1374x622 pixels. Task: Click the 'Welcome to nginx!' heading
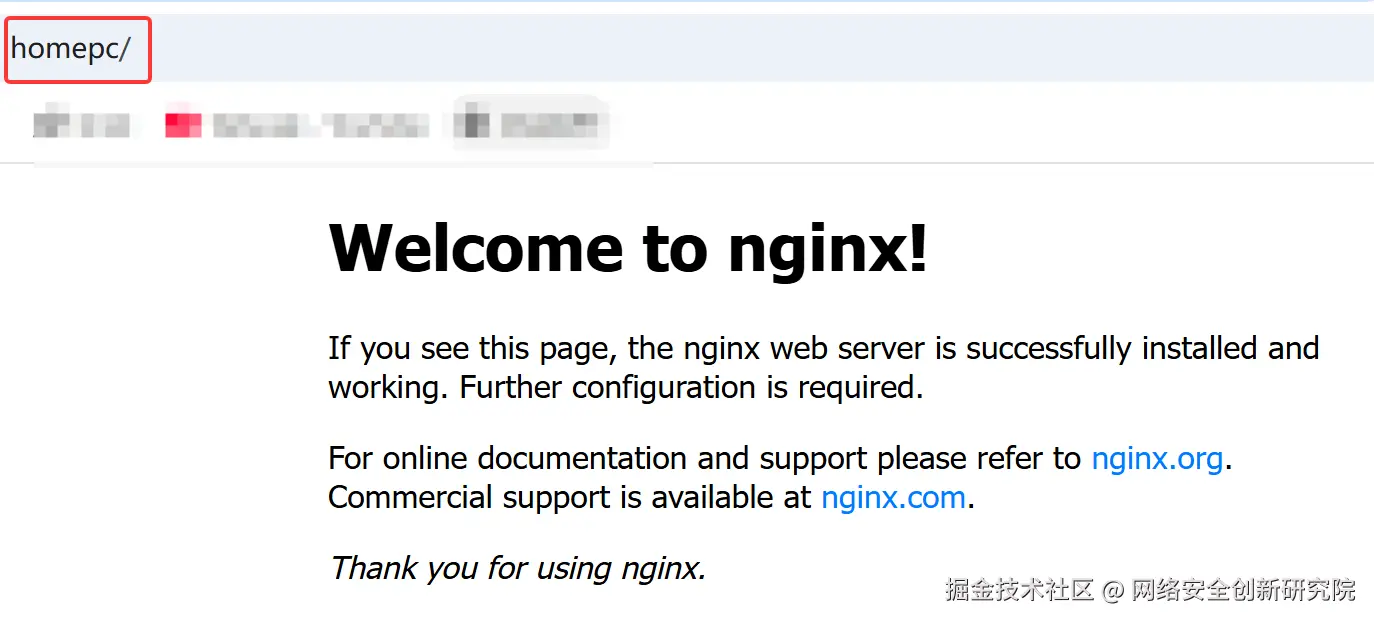coord(628,247)
